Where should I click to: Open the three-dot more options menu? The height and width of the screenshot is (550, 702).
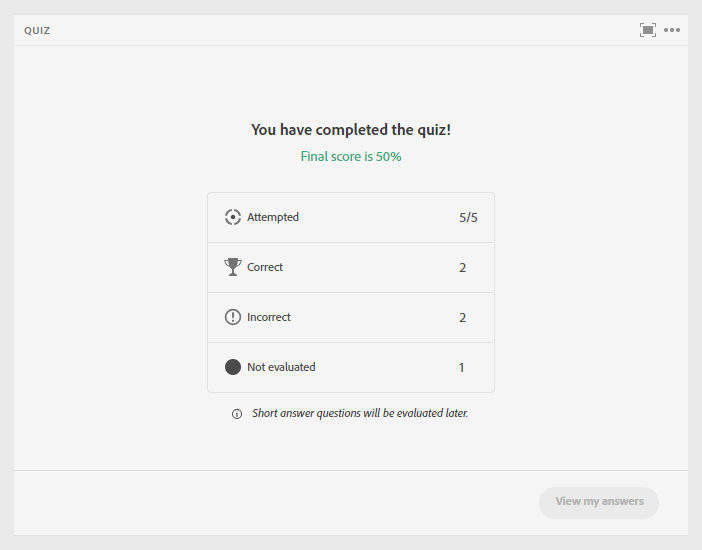672,30
